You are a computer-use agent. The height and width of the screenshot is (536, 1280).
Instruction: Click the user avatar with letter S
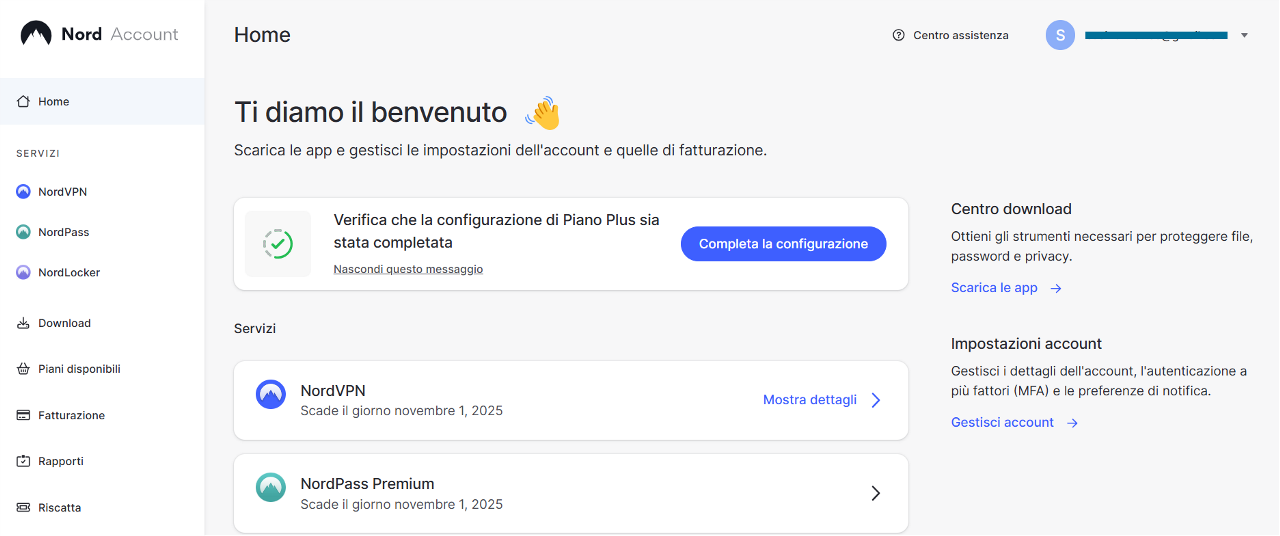tap(1060, 35)
